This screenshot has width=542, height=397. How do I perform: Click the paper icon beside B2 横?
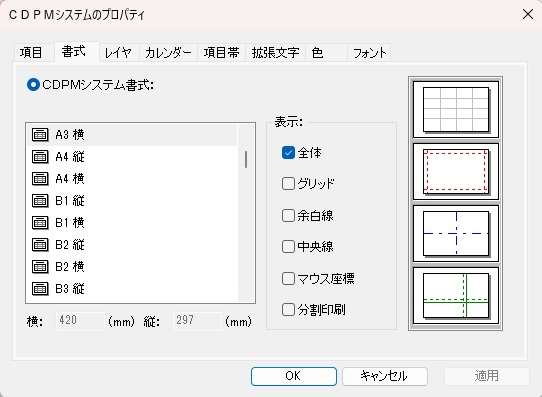[40, 266]
